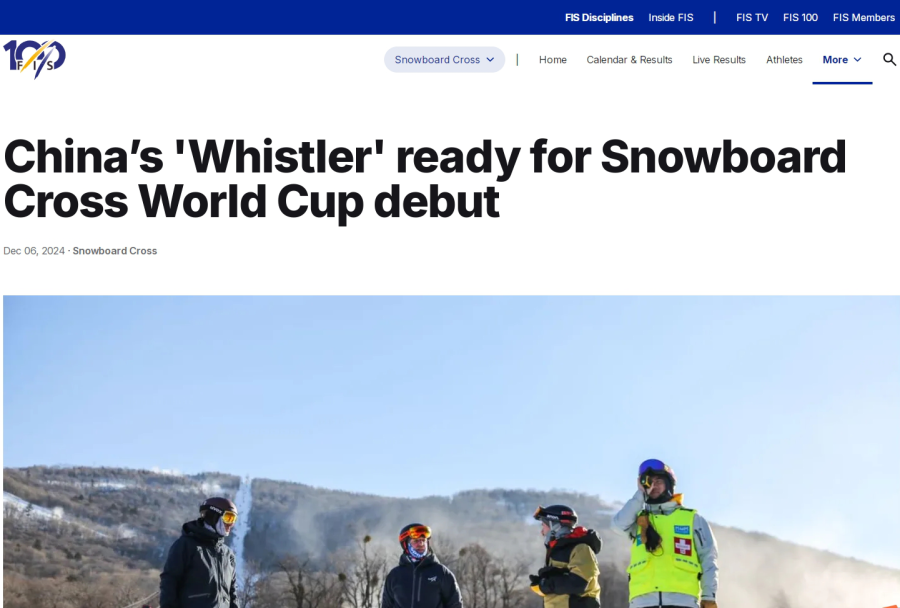Click the article headline about China's Whistler
This screenshot has height=608, width=900.
click(425, 179)
